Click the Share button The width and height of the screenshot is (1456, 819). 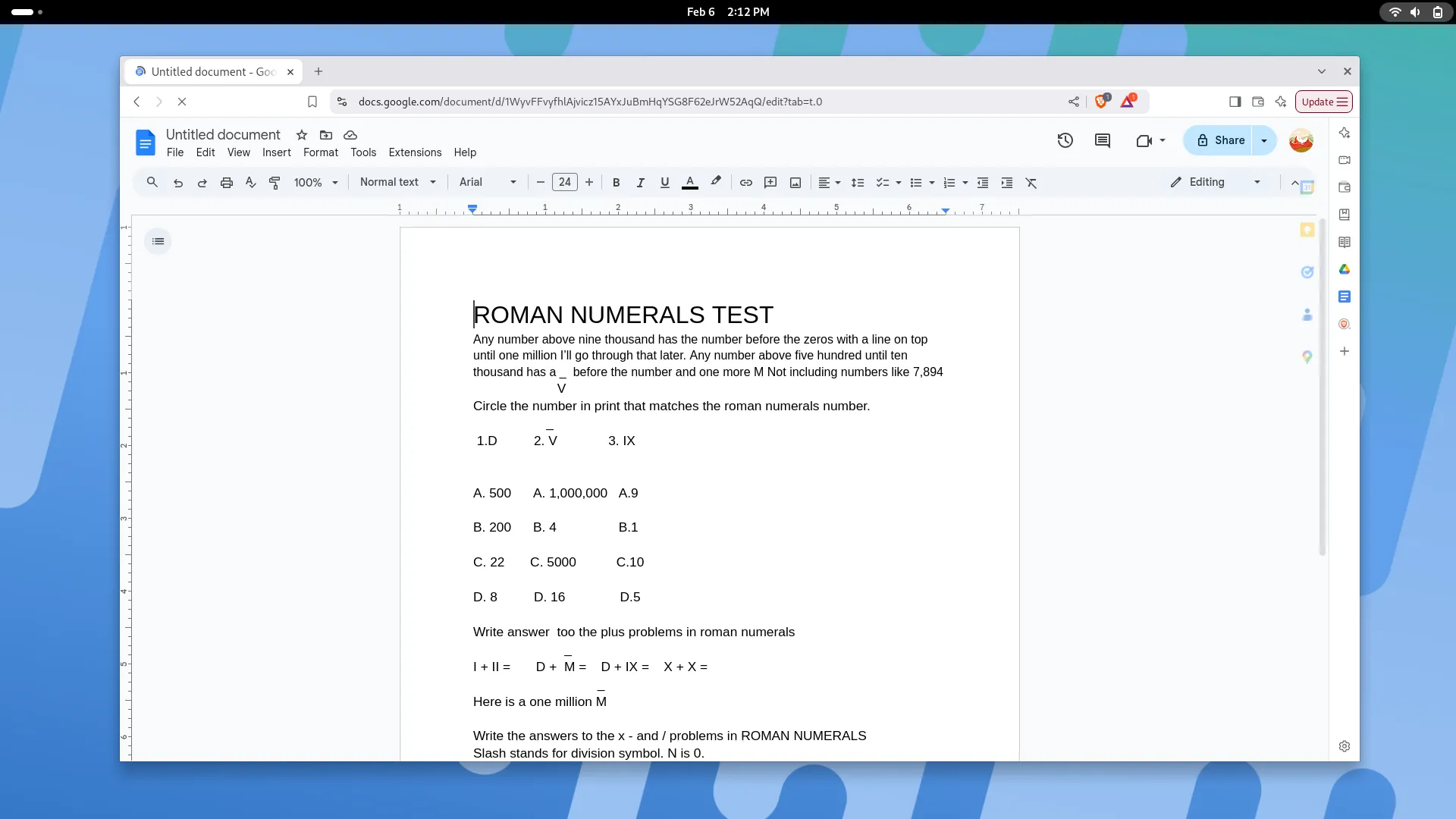[x=1219, y=140]
